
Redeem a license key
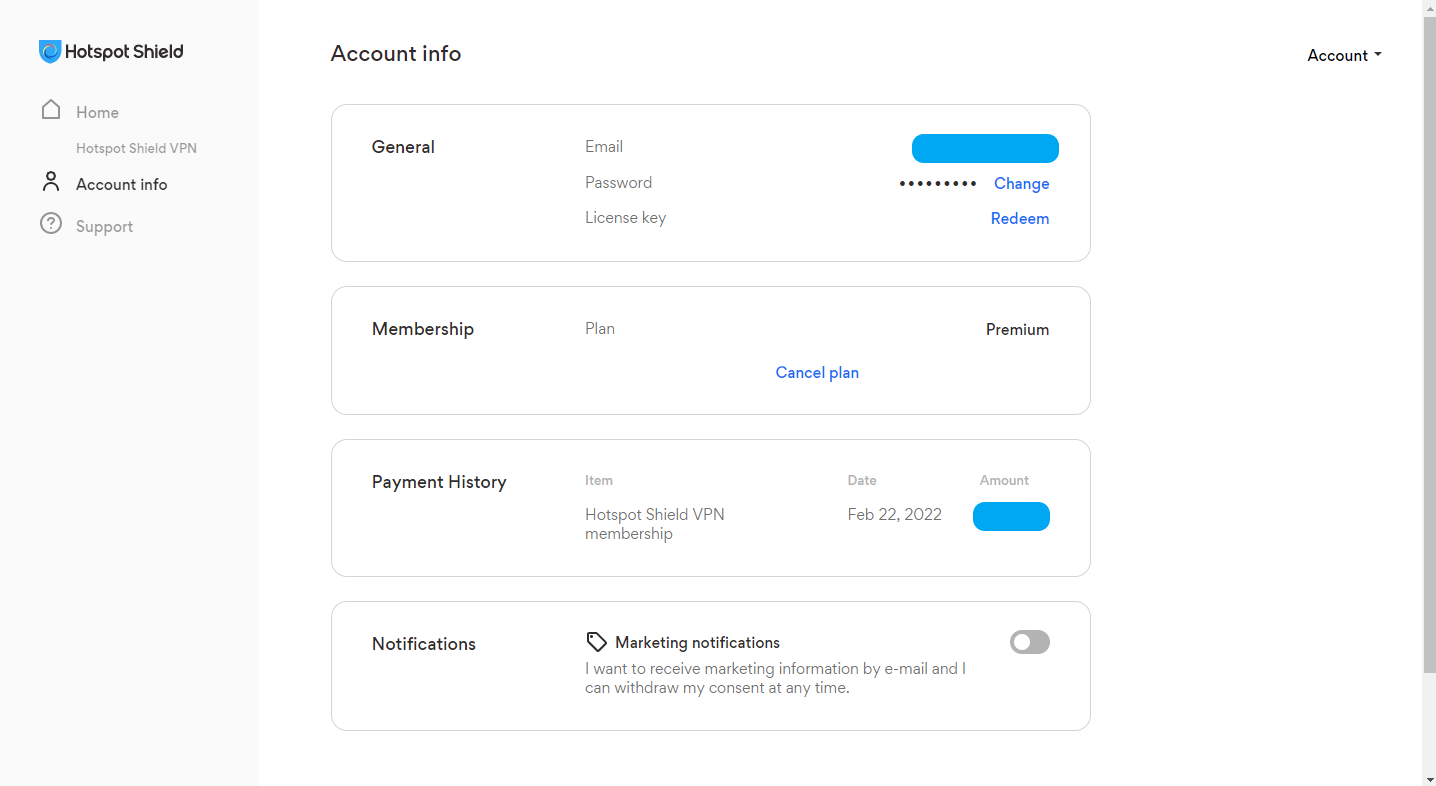1020,219
